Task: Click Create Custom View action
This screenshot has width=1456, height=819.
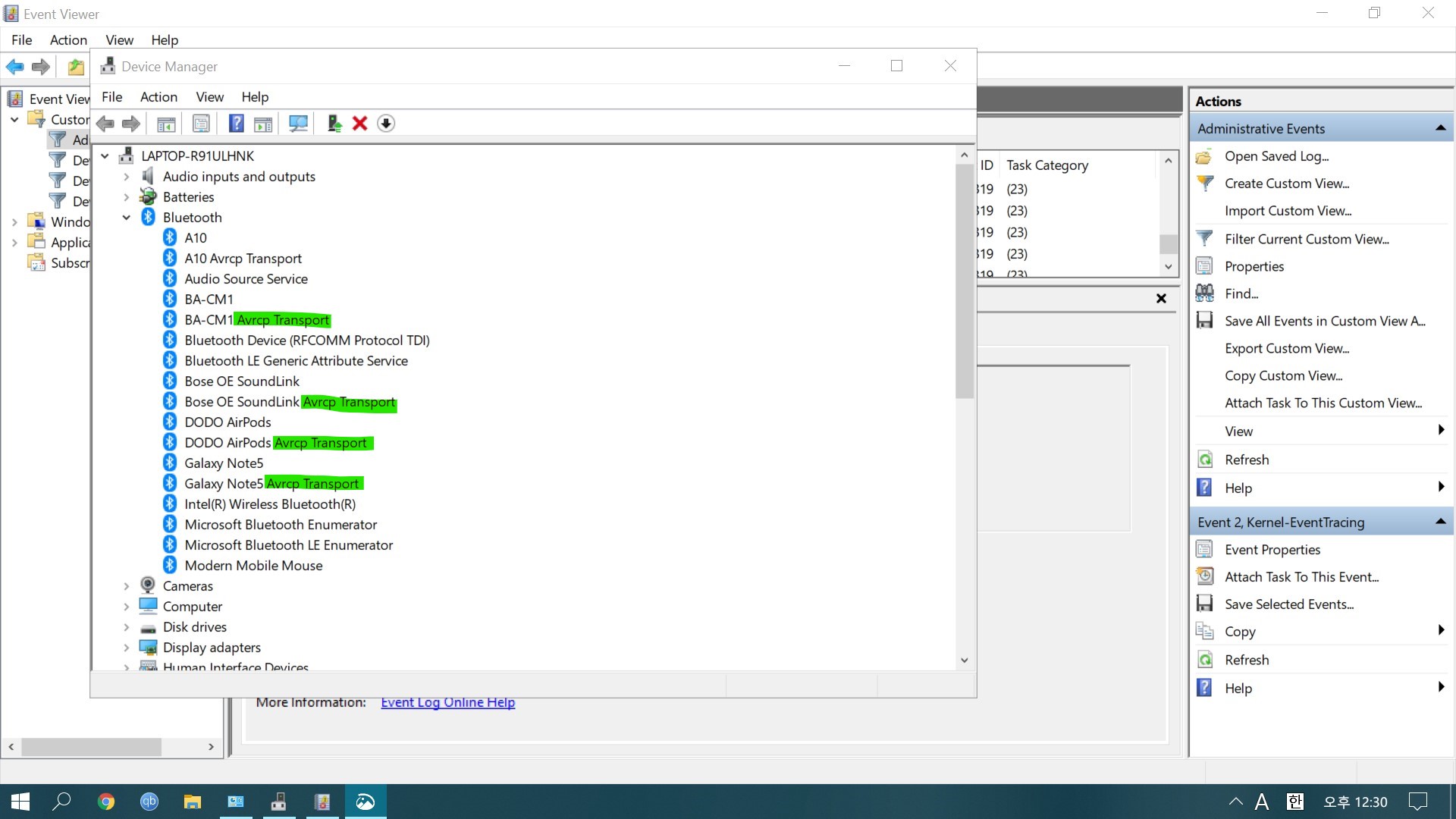Action: tap(1287, 184)
